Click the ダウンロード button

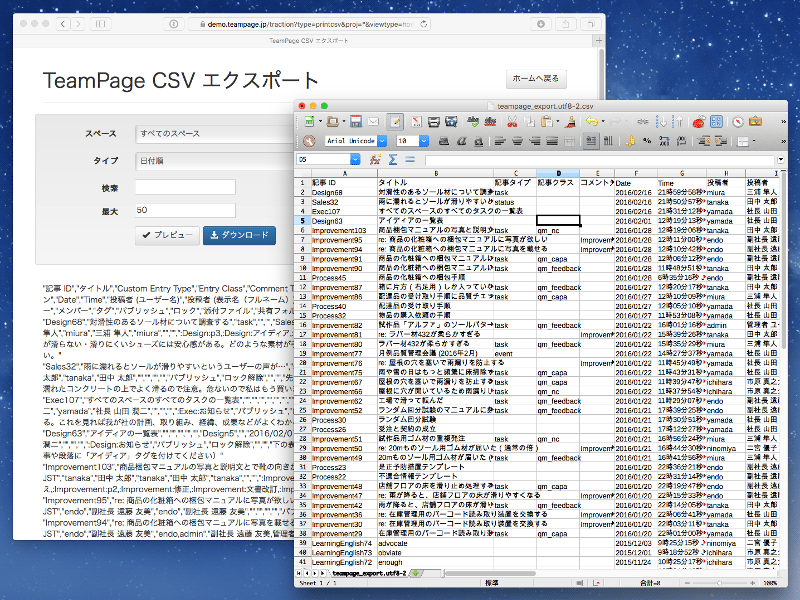[239, 235]
